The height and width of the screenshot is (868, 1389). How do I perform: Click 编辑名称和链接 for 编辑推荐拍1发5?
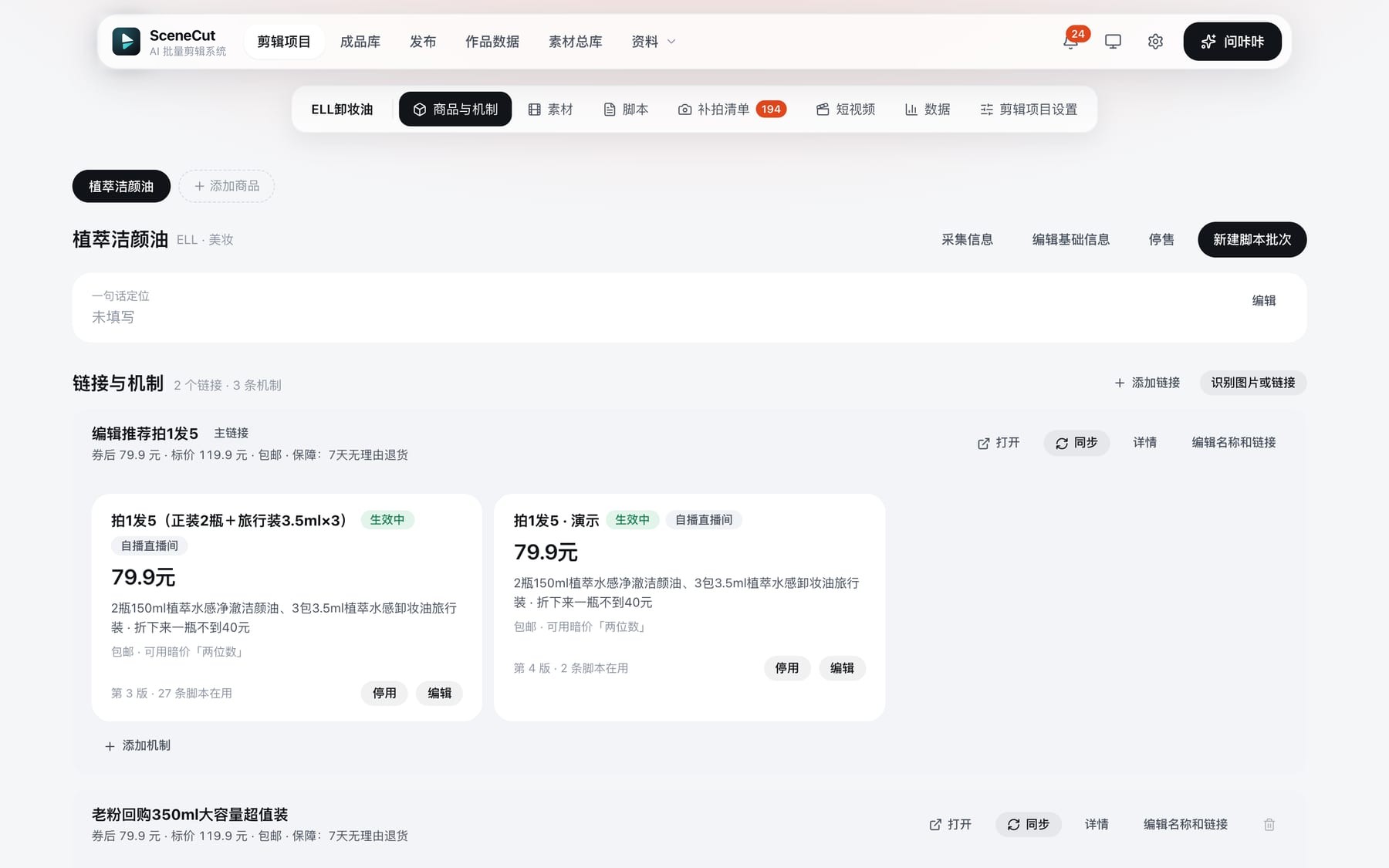coord(1234,443)
